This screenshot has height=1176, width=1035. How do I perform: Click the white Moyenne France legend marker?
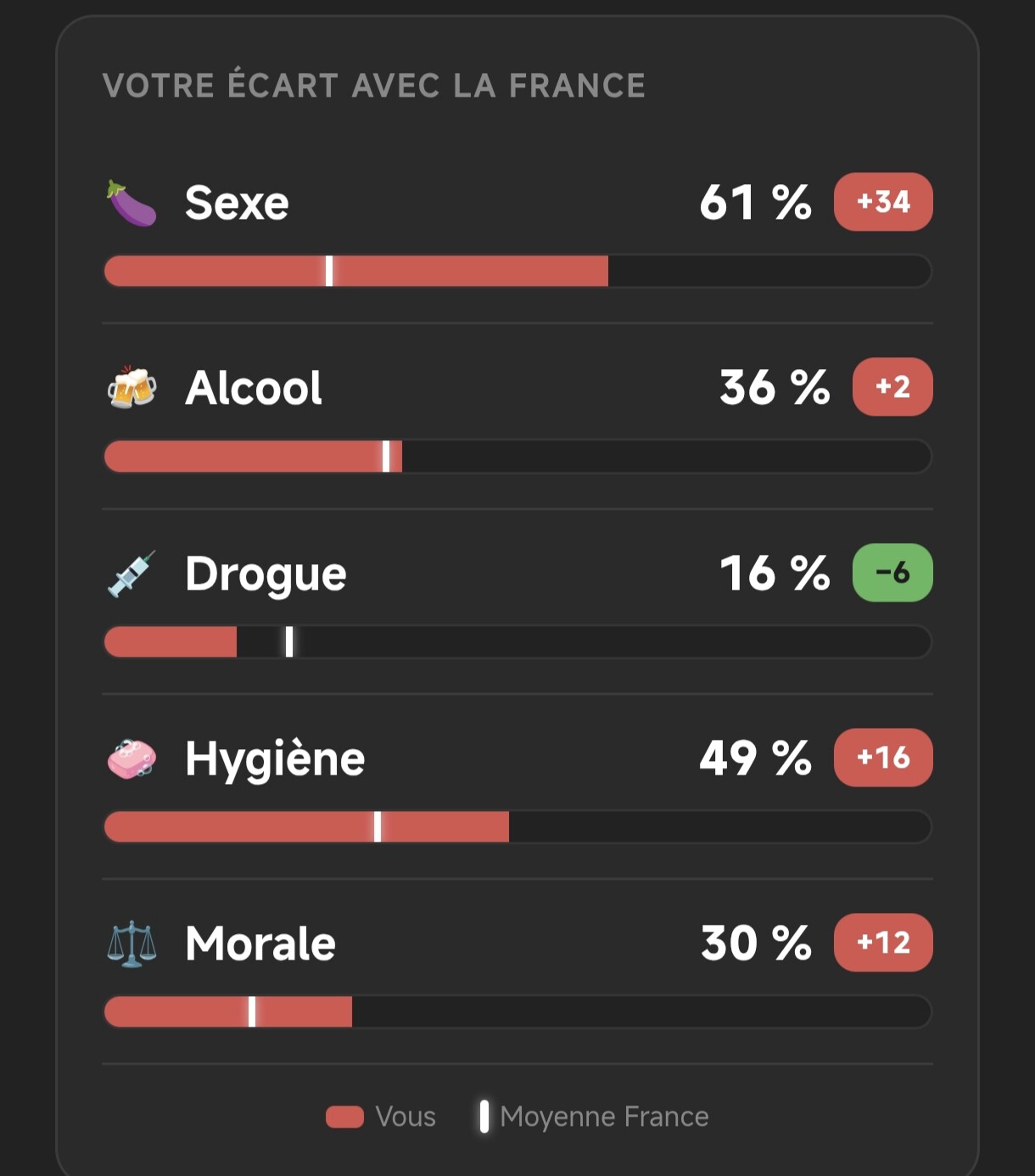[x=484, y=1117]
